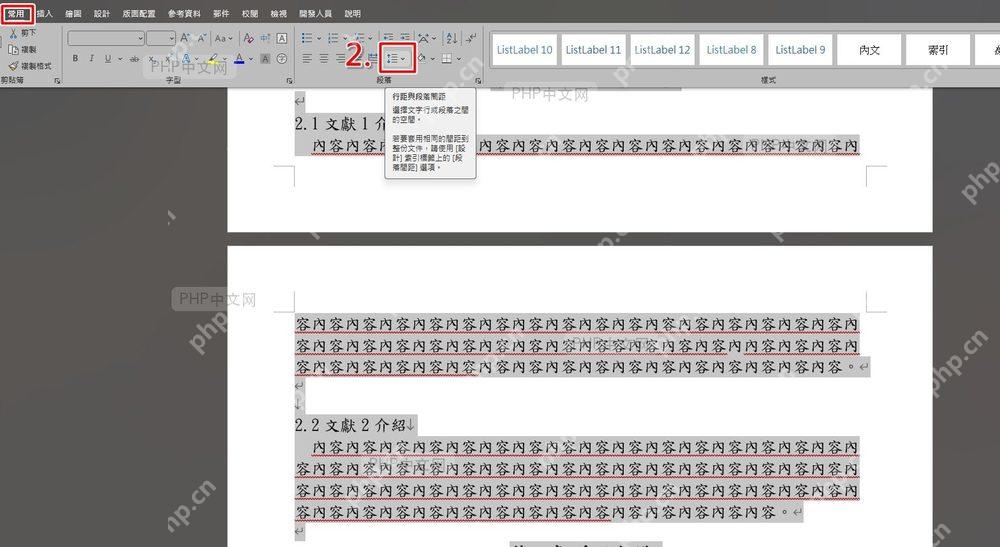
Task: Click the heading '2.1 文獻 1 介'
Action: pyautogui.click(x=340, y=124)
